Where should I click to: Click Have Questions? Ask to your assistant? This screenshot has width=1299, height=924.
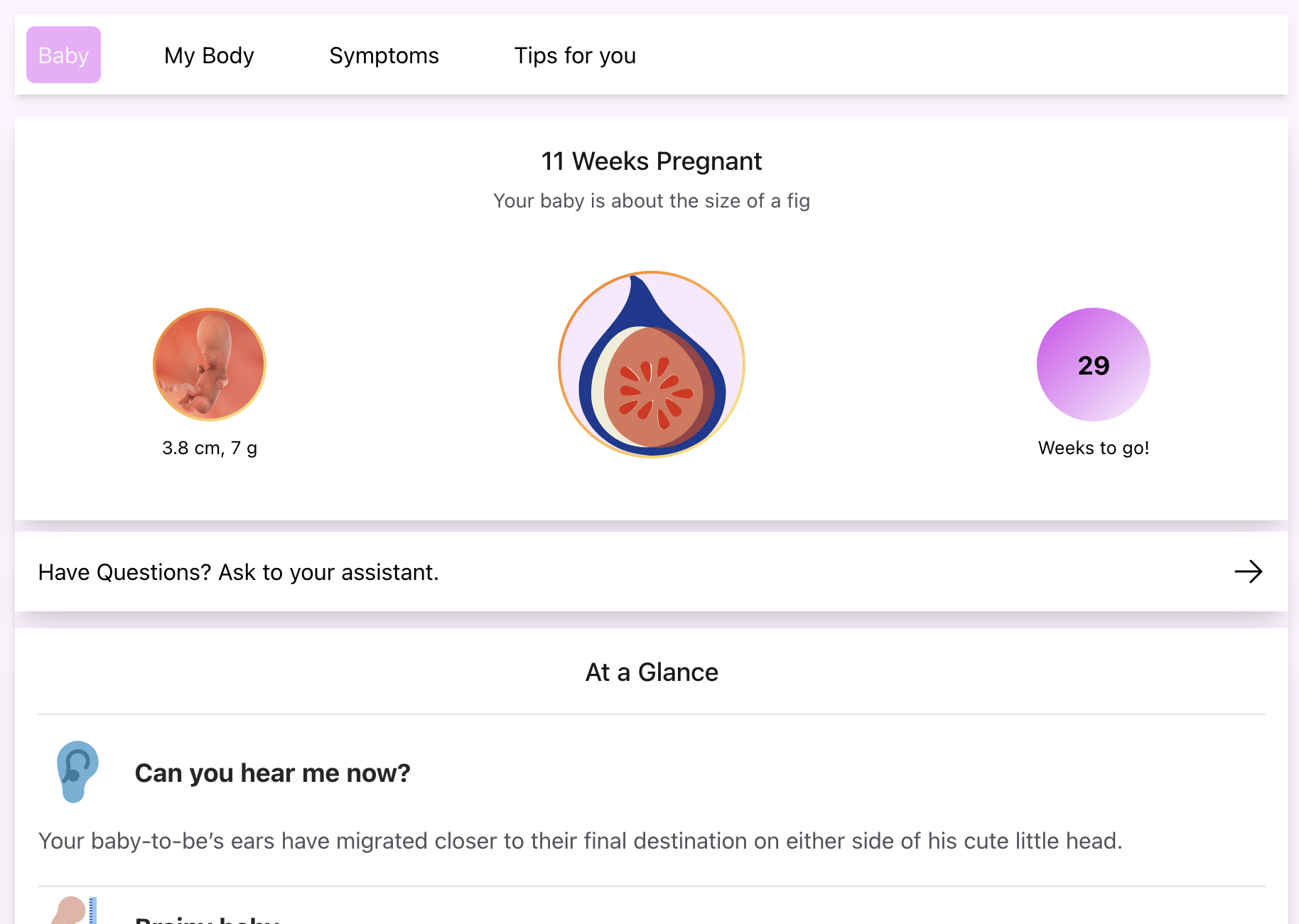[x=239, y=572]
